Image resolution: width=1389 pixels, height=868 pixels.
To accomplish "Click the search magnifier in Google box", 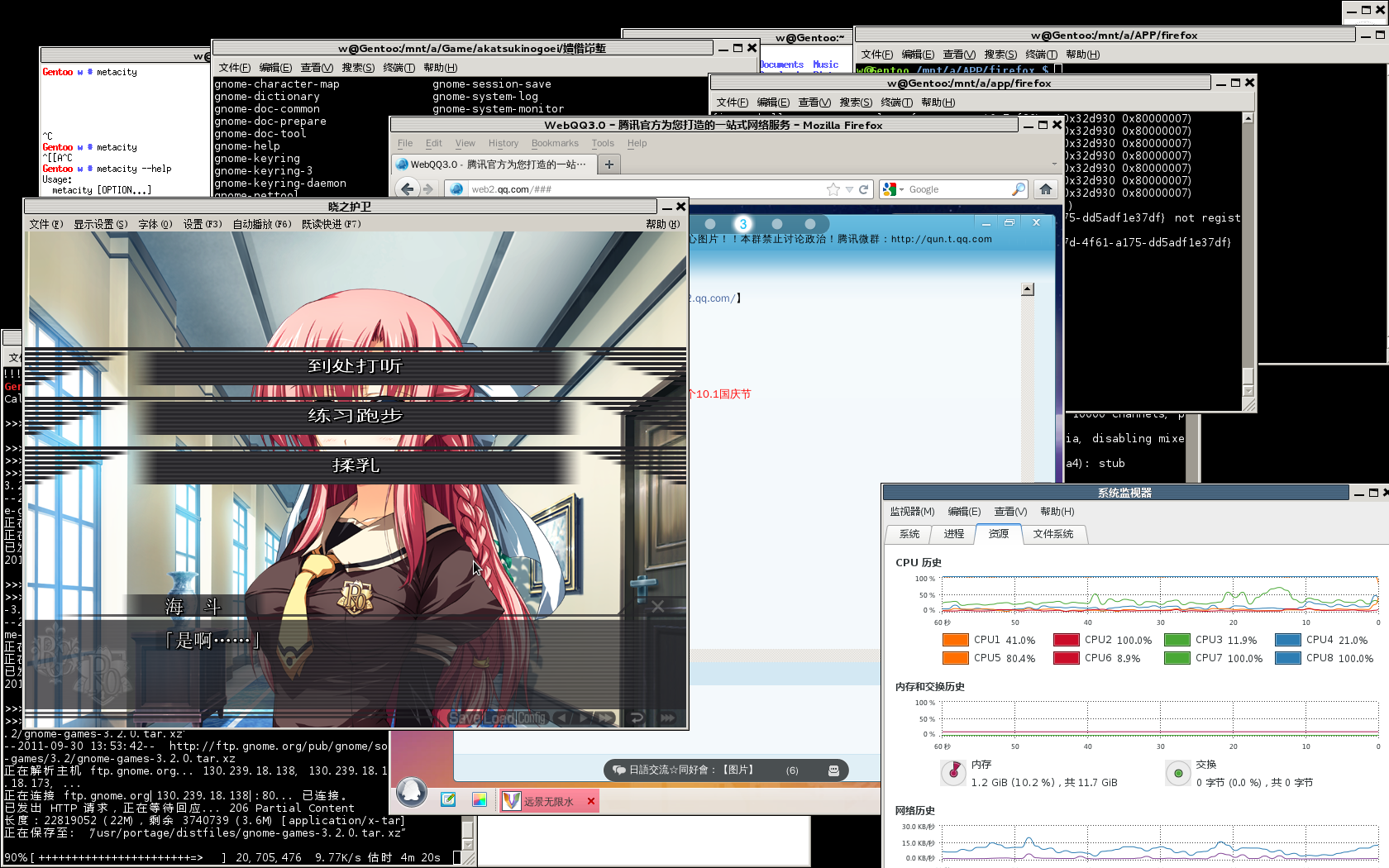I will coord(1018,189).
